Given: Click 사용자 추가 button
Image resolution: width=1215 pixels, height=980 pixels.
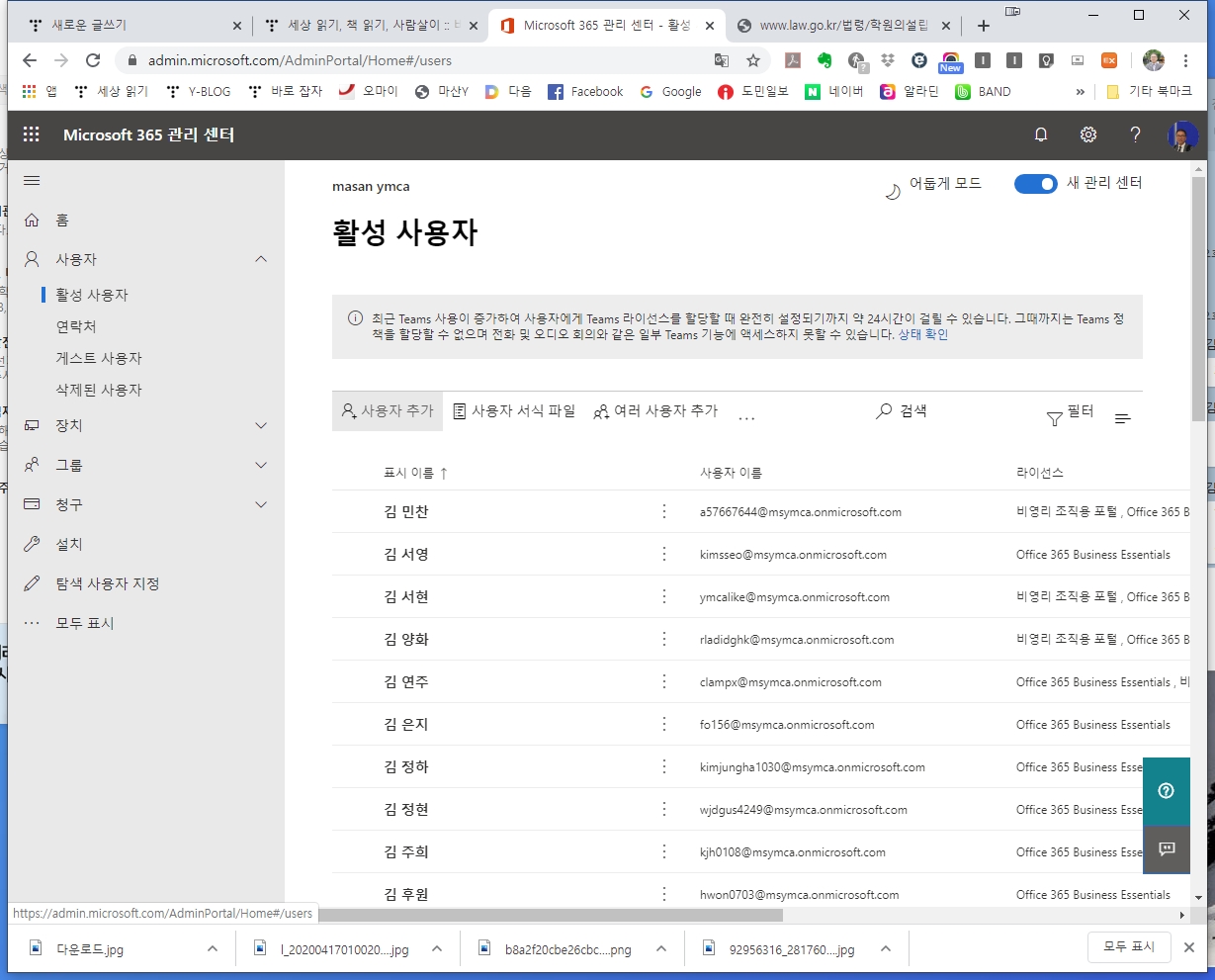Looking at the screenshot, I should coord(388,410).
